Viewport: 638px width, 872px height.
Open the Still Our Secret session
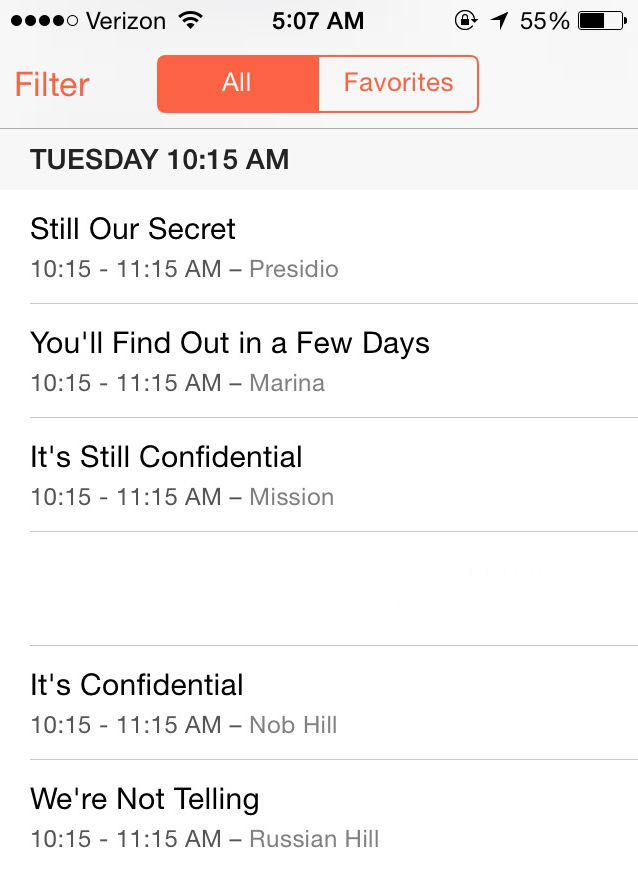click(133, 229)
